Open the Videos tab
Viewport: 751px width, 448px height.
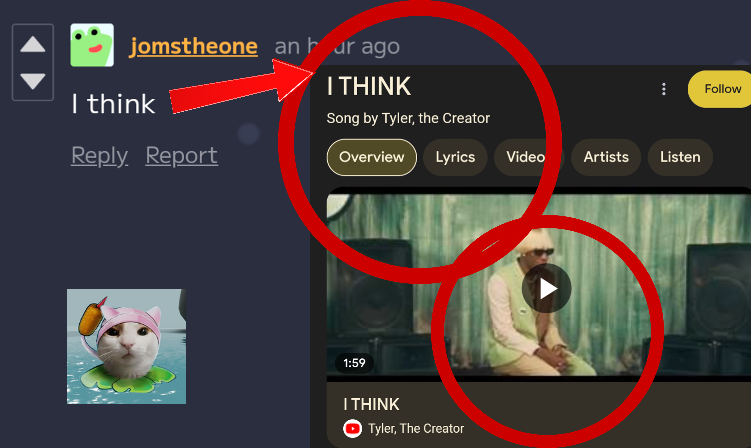pyautogui.click(x=528, y=157)
